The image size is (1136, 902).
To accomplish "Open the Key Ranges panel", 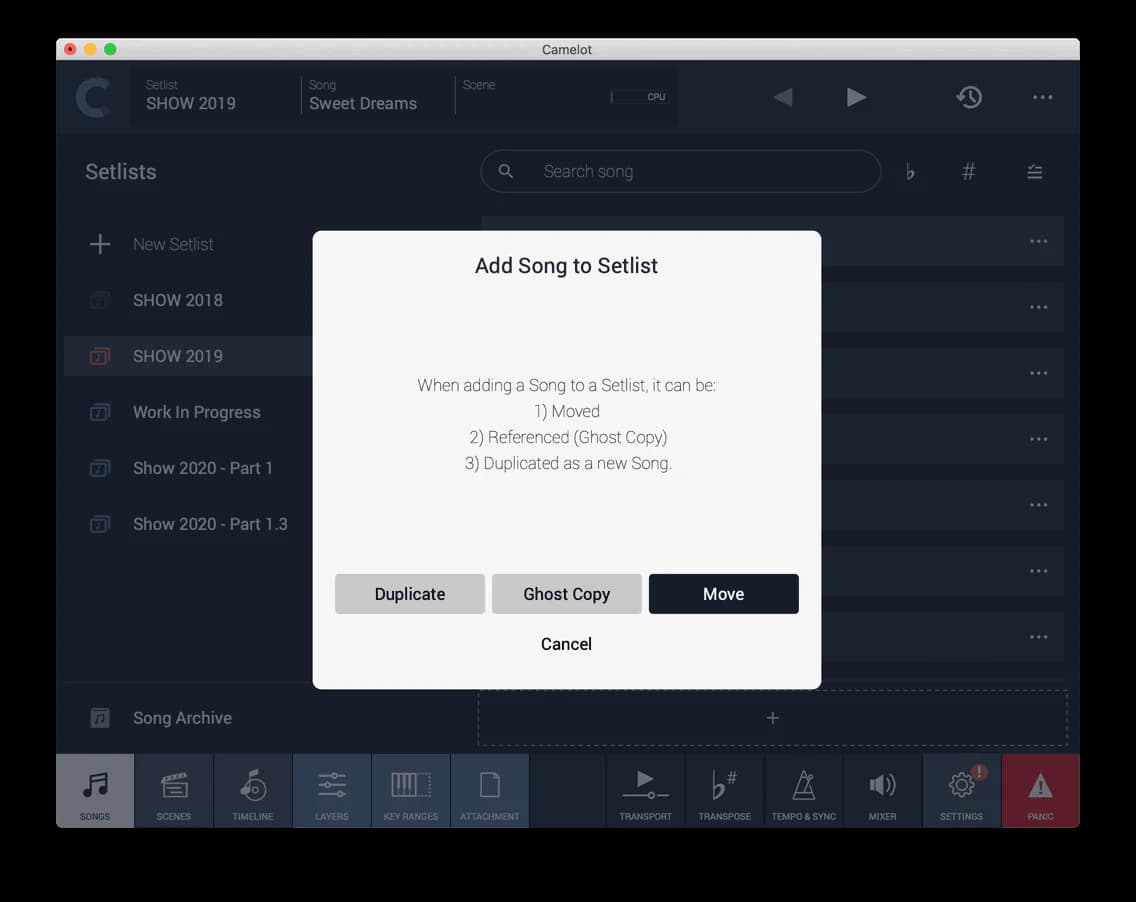I will [410, 790].
